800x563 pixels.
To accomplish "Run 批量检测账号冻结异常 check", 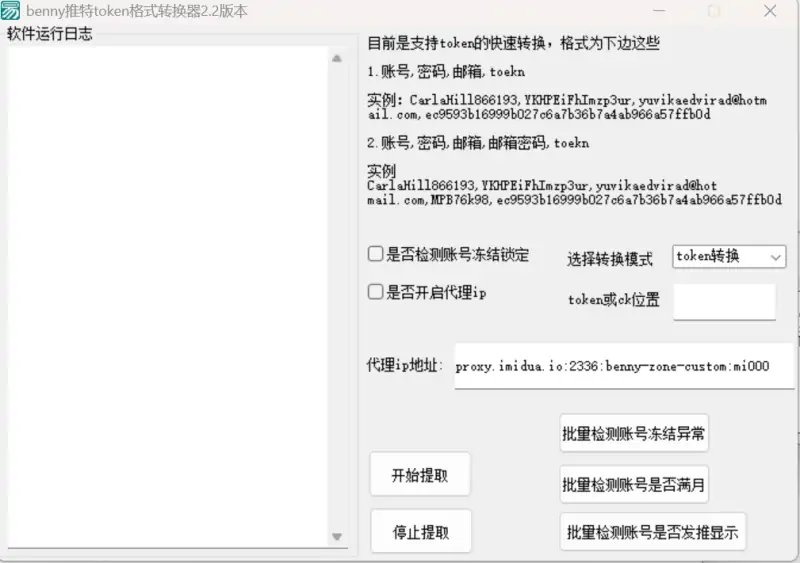I will (x=634, y=433).
